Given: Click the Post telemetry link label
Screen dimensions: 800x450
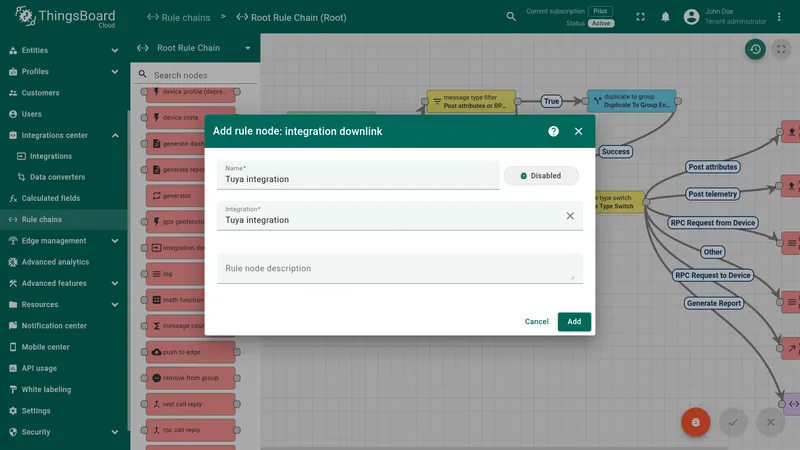Looking at the screenshot, I should coord(713,194).
